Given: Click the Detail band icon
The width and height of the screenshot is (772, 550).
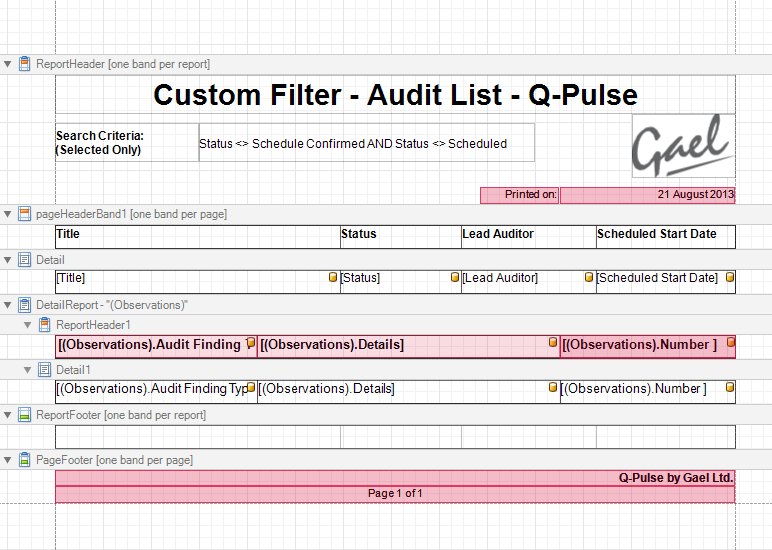Looking at the screenshot, I should coord(25,260).
